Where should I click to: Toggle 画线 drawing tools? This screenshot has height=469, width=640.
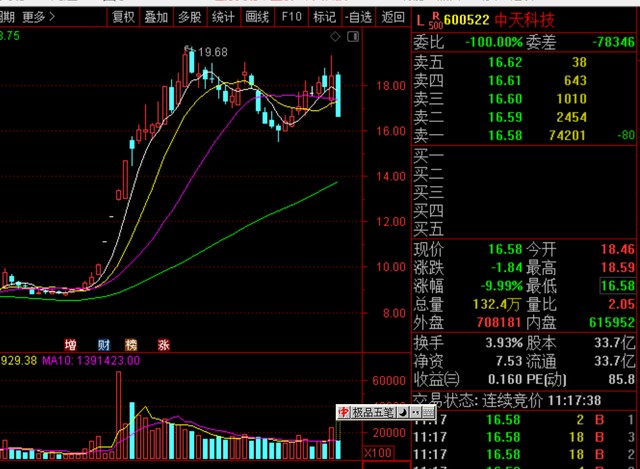pos(257,16)
